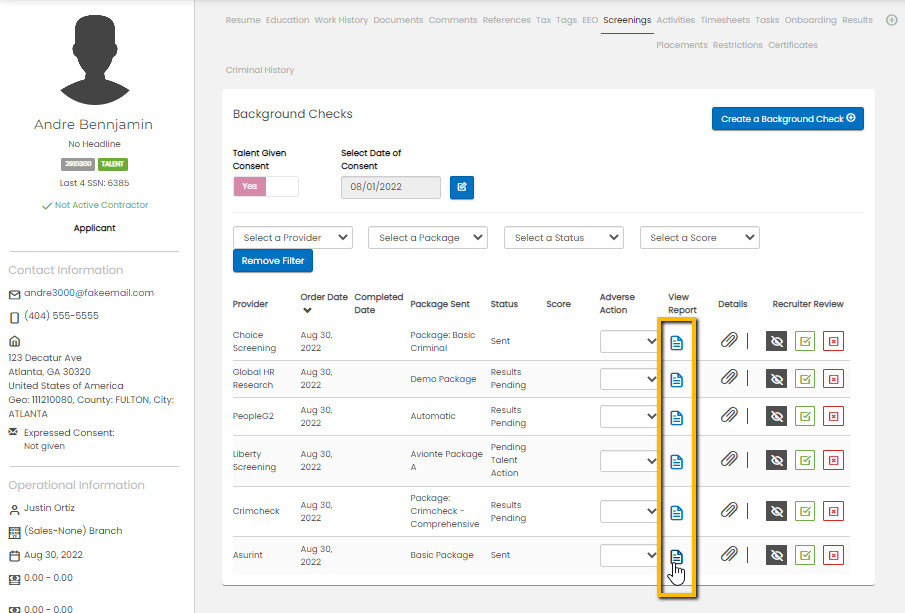Switch to the Work History tab
Screen dimensions: 905x613
341,20
